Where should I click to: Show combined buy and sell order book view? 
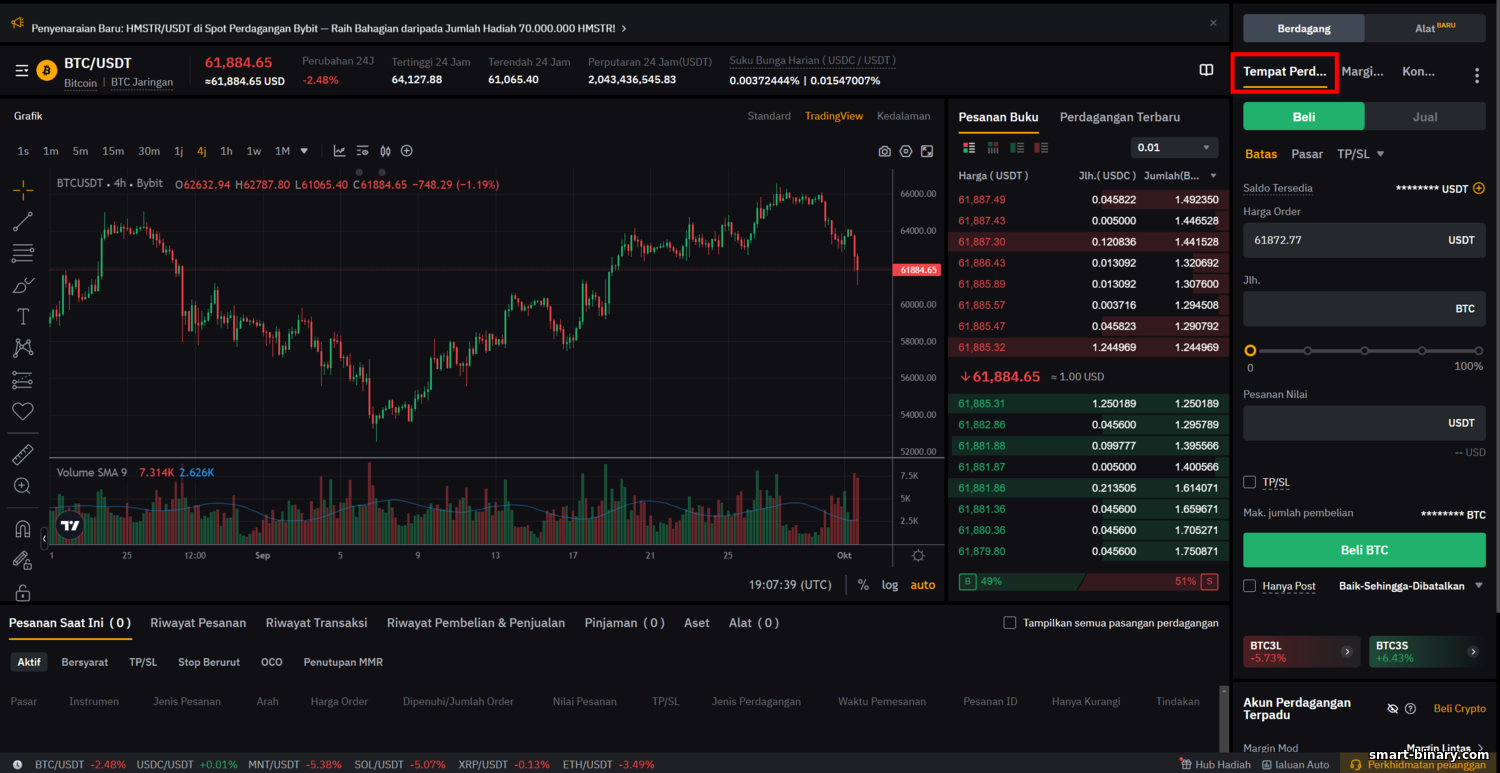[968, 148]
